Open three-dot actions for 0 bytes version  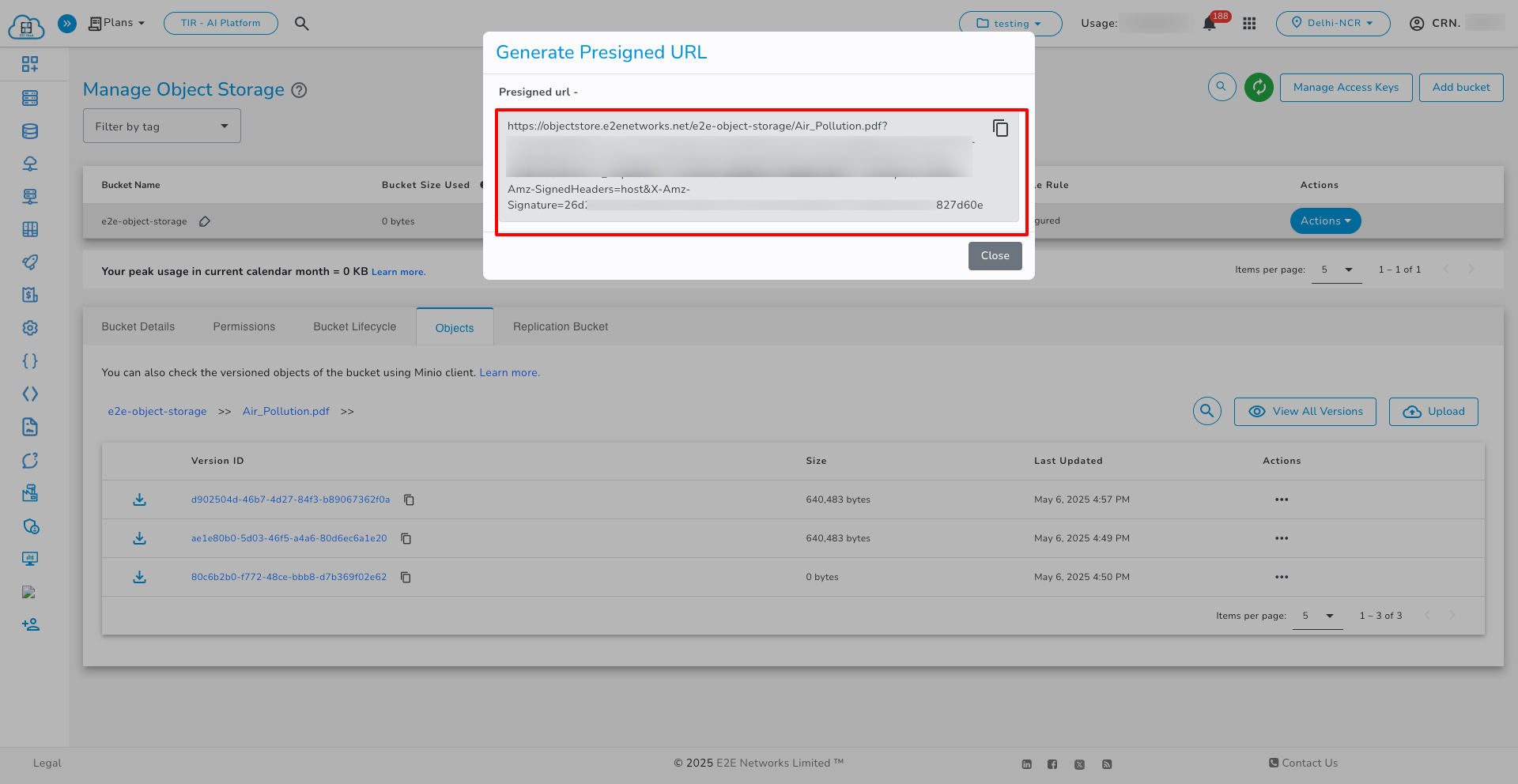click(1282, 577)
